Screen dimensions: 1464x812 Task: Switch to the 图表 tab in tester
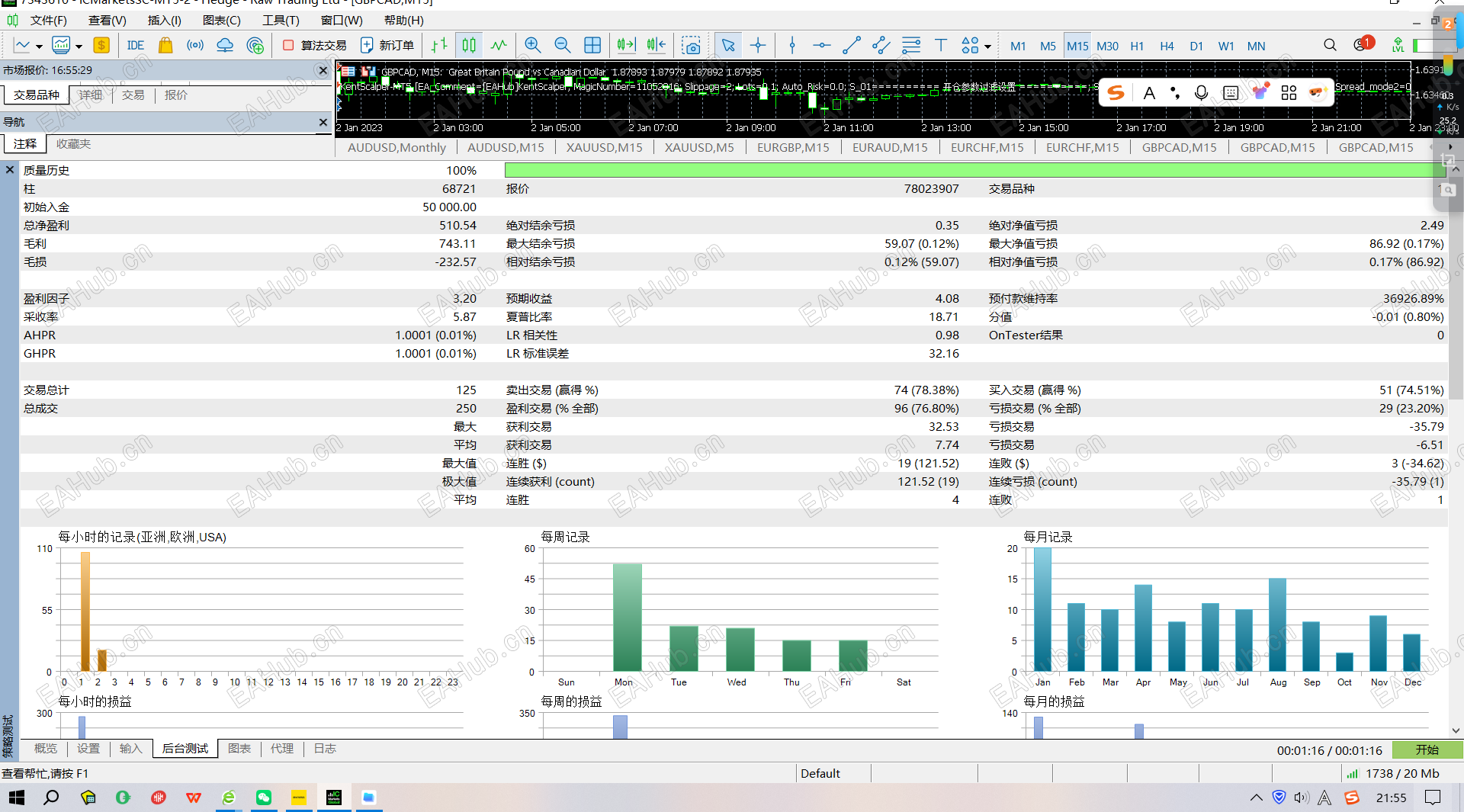pos(239,749)
